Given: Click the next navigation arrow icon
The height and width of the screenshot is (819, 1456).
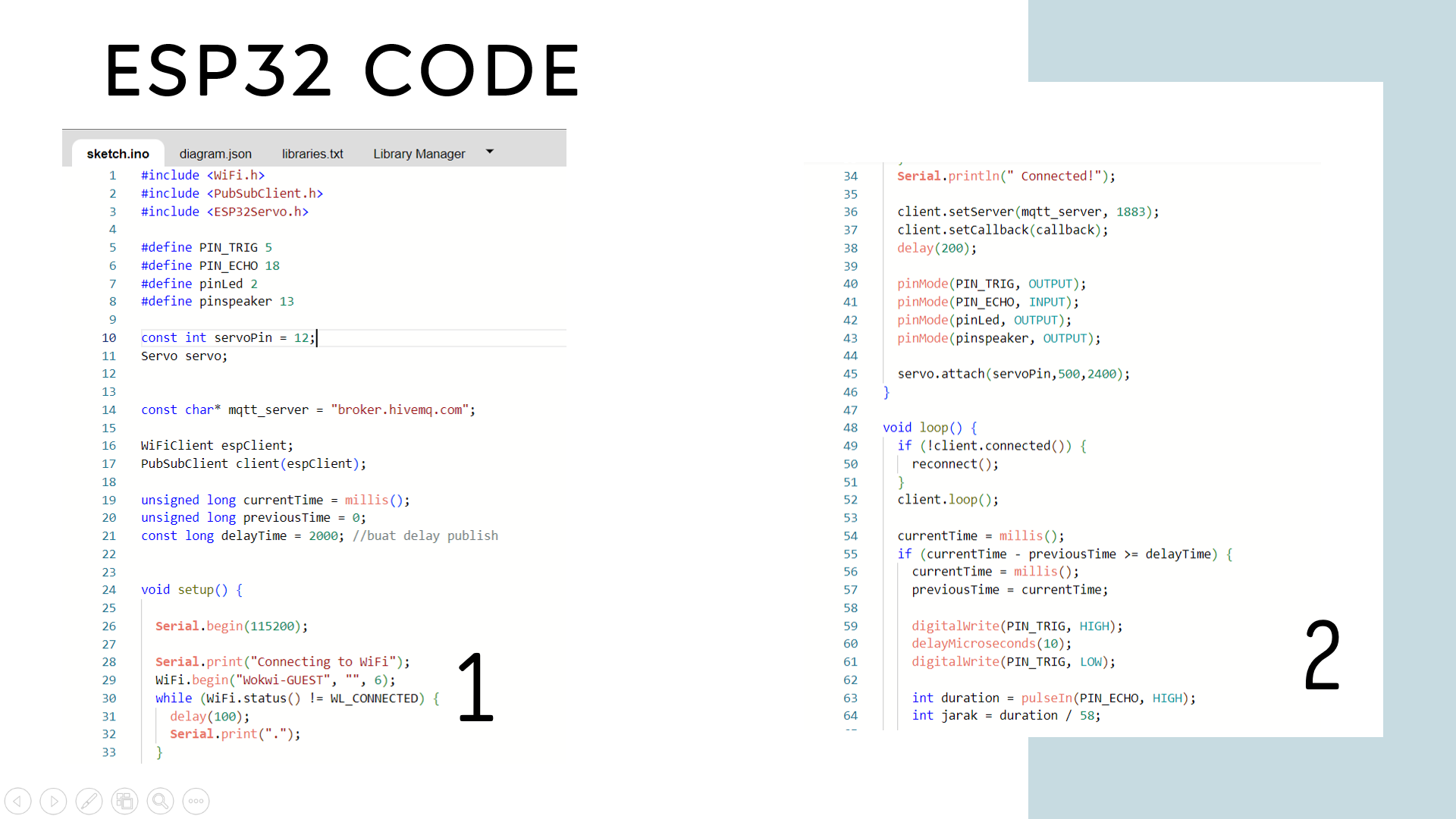Looking at the screenshot, I should click(54, 800).
